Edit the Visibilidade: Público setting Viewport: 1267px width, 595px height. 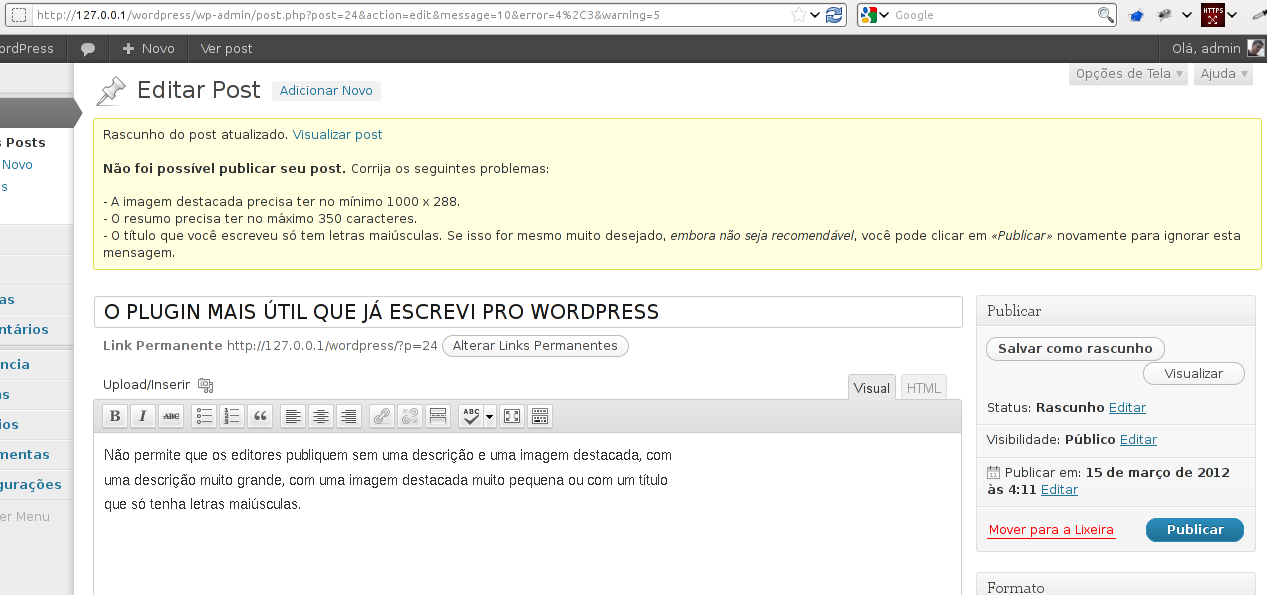pyautogui.click(x=1138, y=440)
